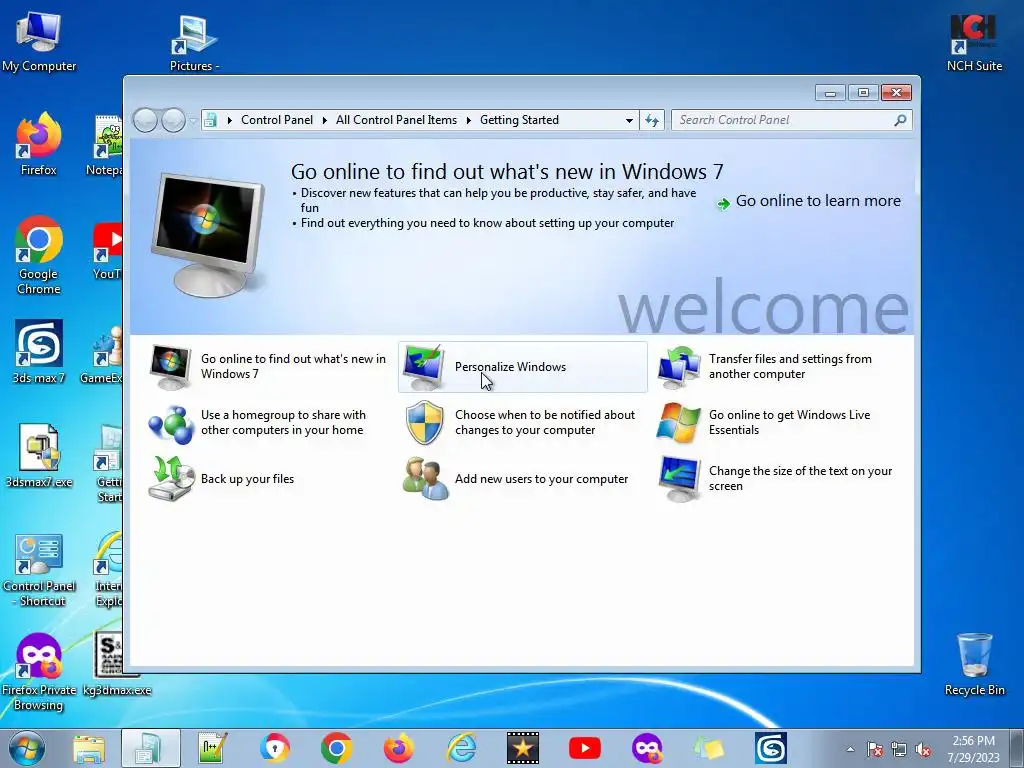Open the Firefox private mask taskbar icon
The image size is (1024, 768).
[x=647, y=748]
